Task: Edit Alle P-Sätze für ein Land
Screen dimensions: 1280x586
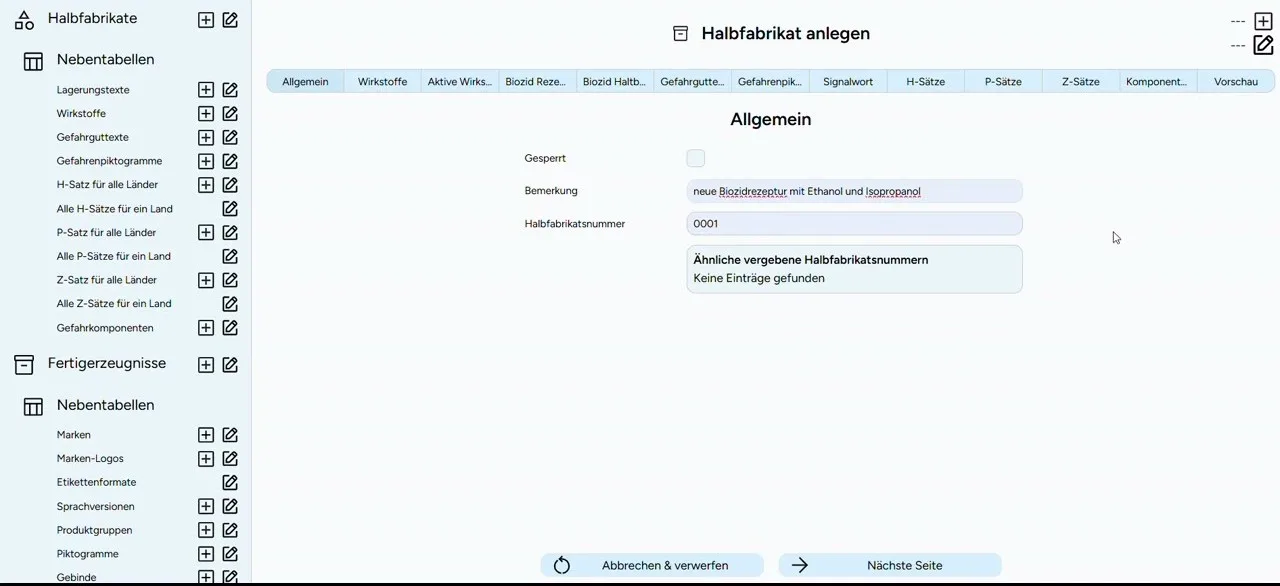Action: tap(230, 256)
